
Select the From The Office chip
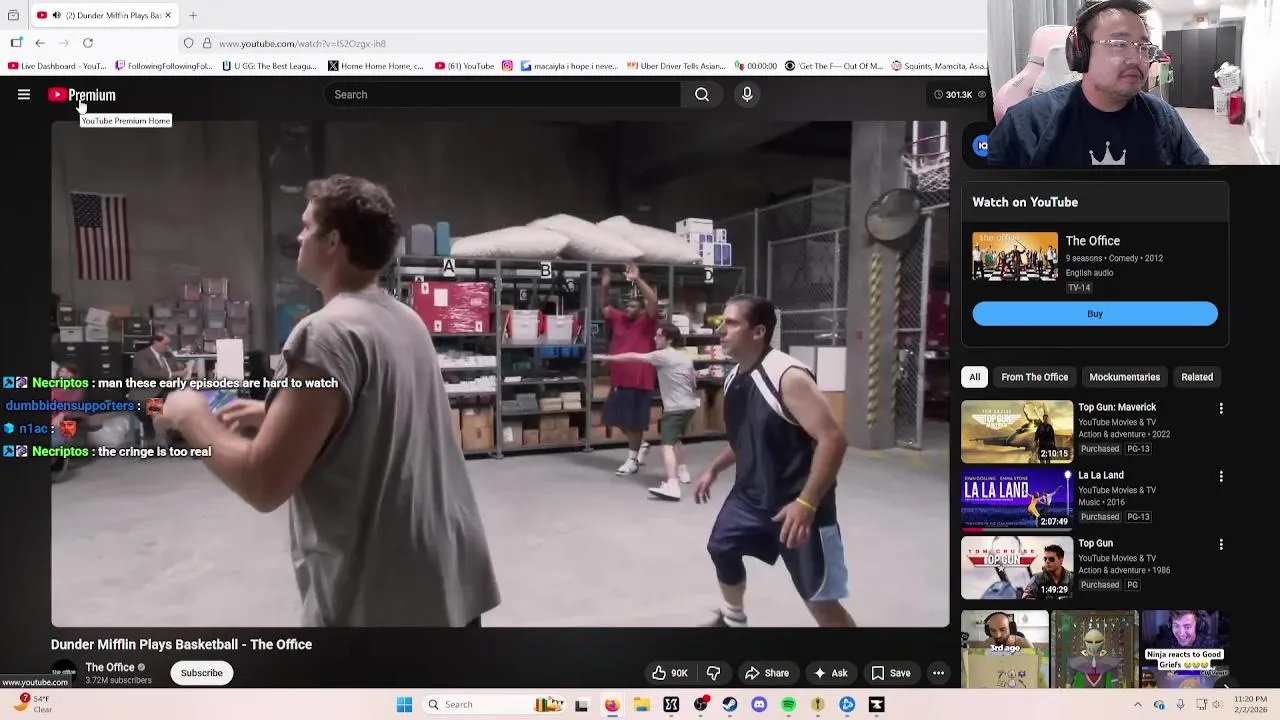[x=1035, y=377]
